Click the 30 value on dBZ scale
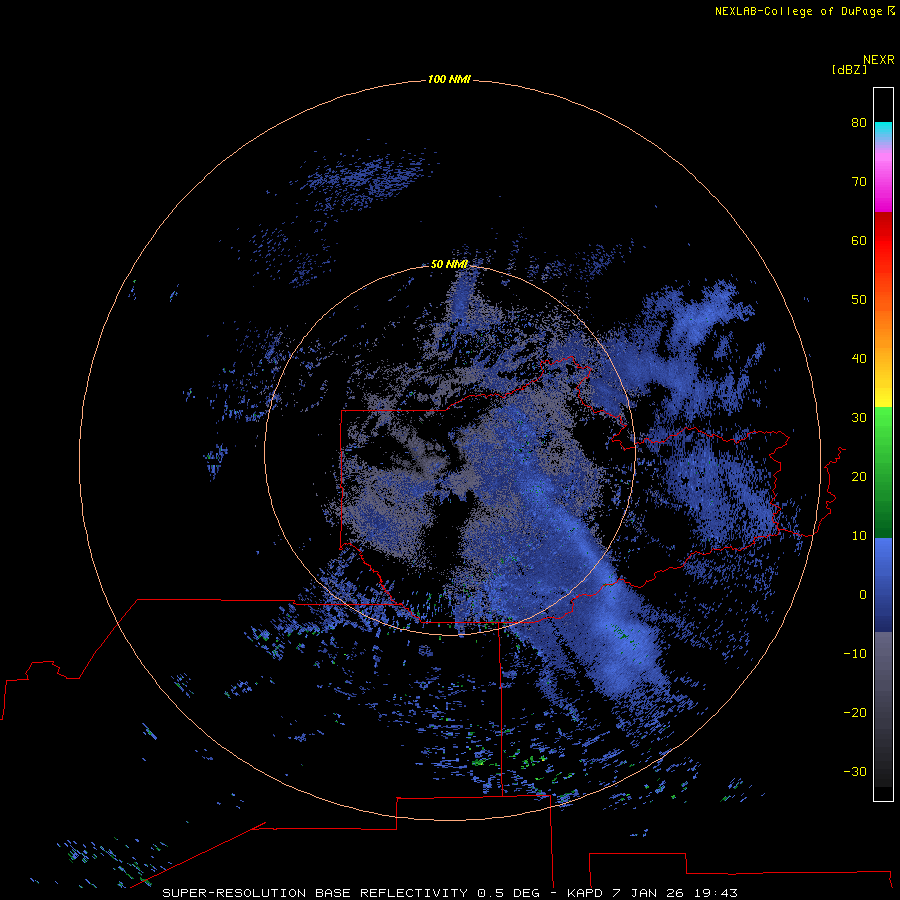The image size is (900, 900). 859,417
